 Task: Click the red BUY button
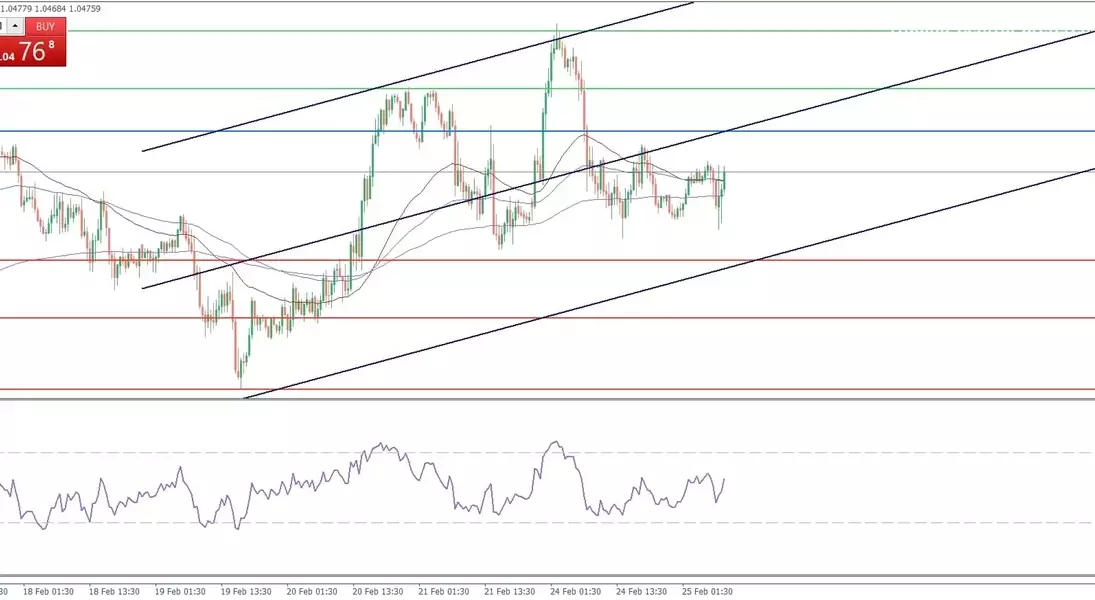[x=43, y=26]
